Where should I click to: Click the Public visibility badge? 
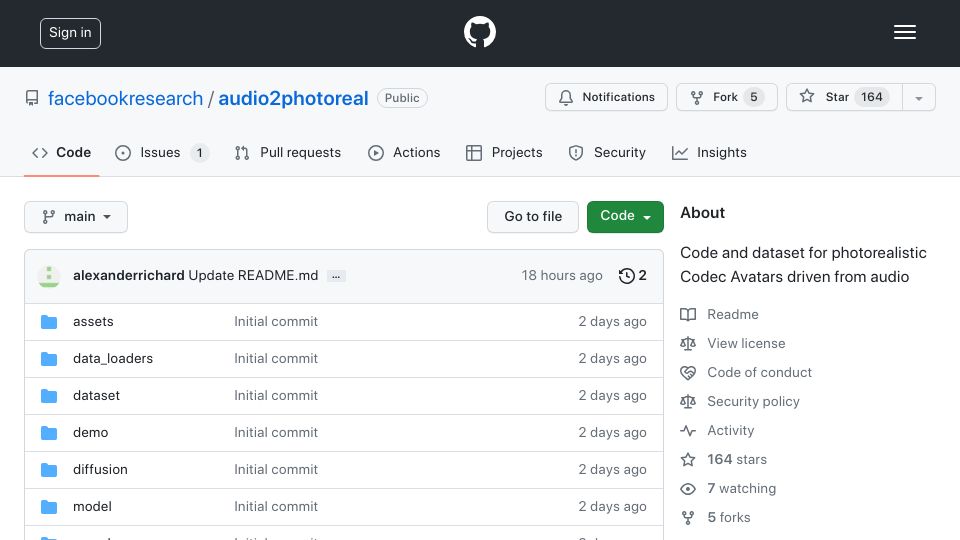(402, 98)
